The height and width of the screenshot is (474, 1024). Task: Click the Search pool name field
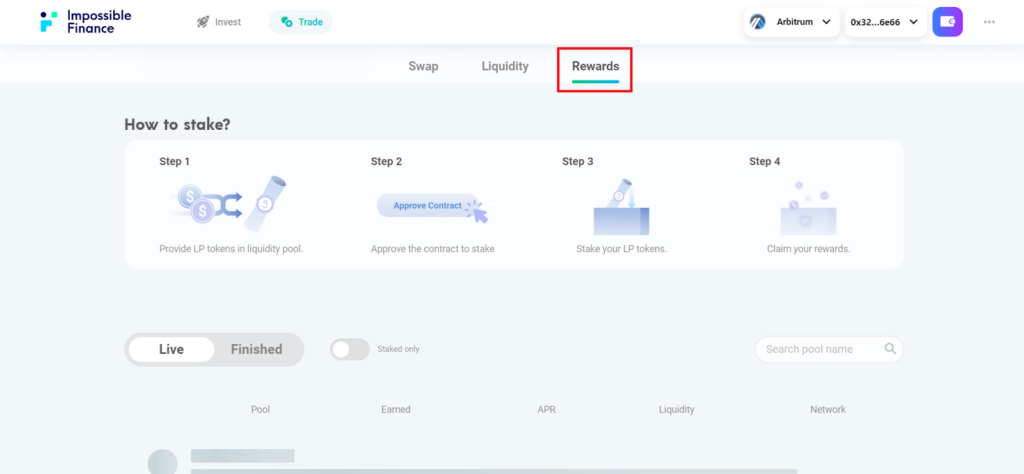(x=829, y=349)
